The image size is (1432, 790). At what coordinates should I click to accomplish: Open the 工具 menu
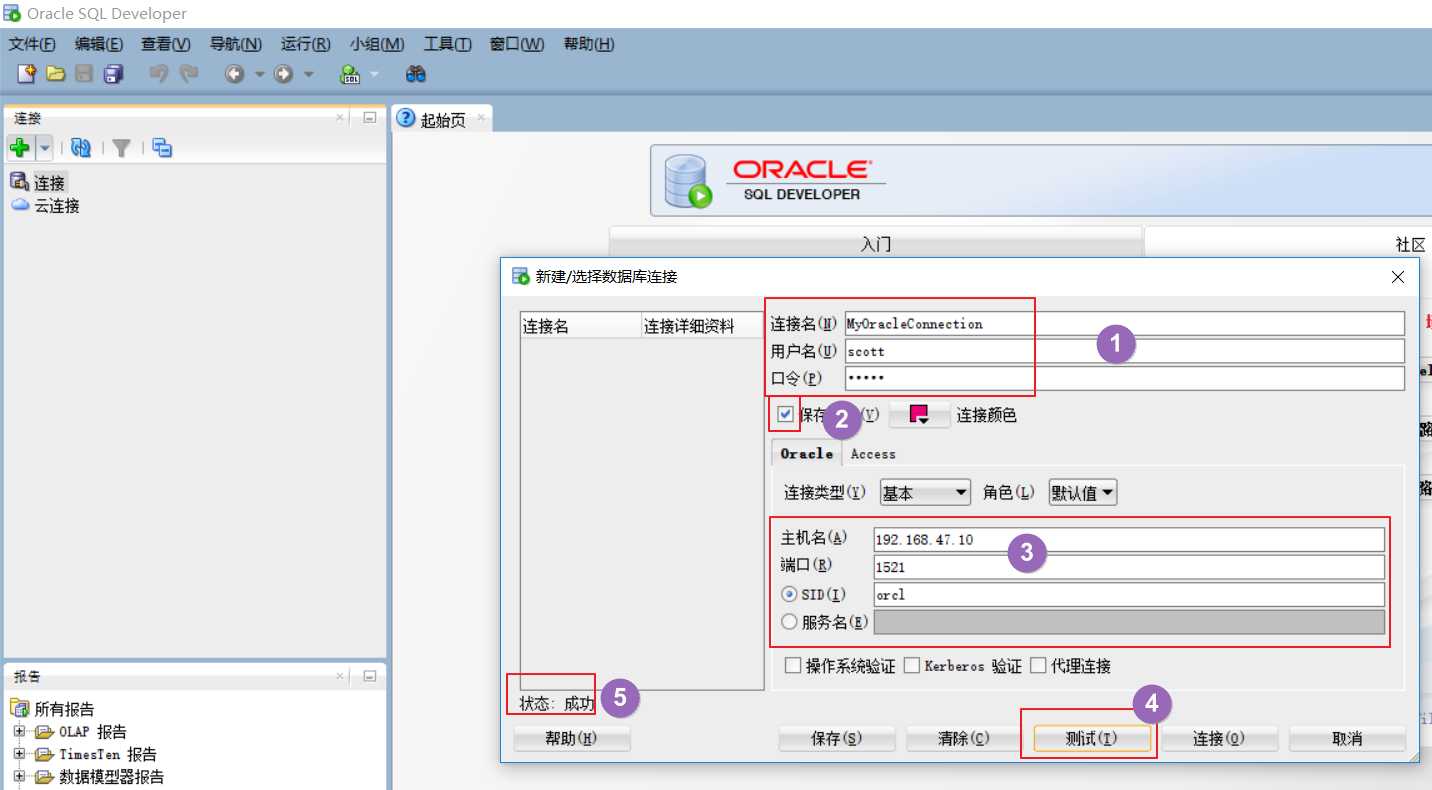(447, 44)
